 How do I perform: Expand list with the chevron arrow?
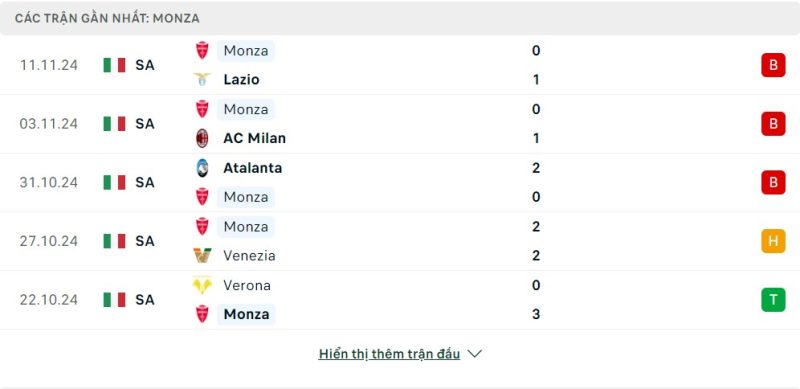click(x=474, y=354)
